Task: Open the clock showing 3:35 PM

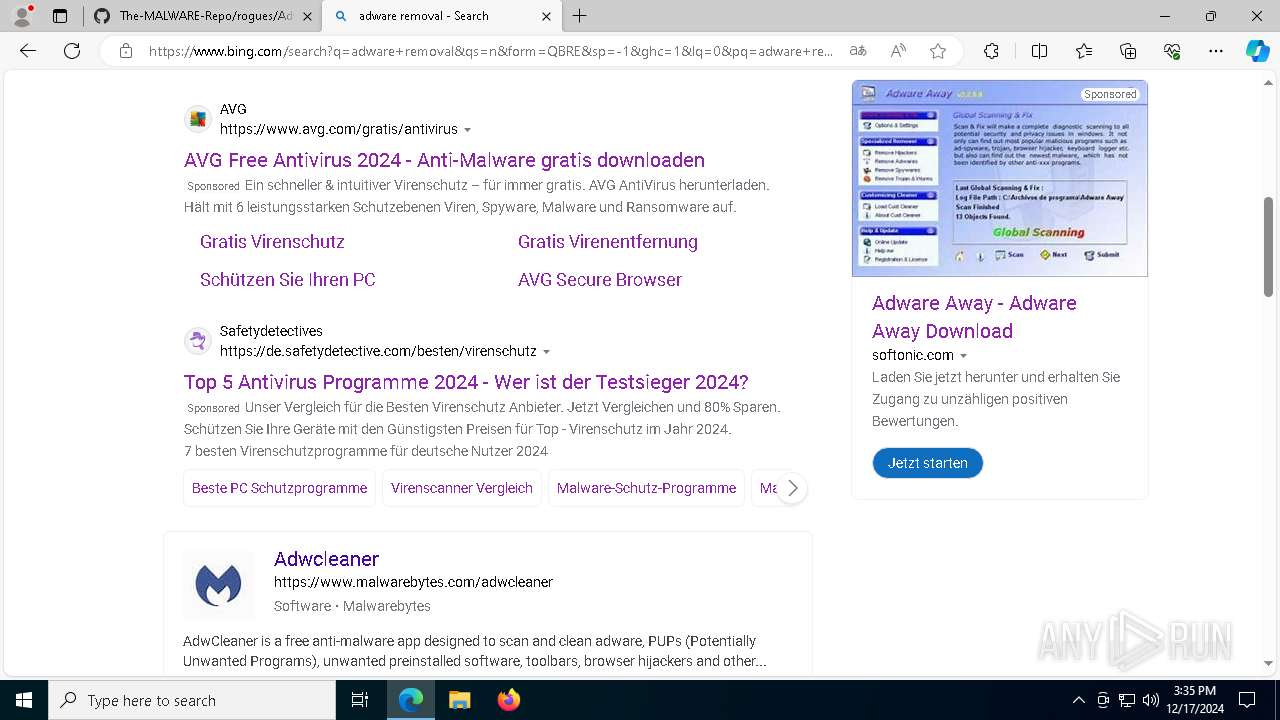Action: click(1194, 700)
